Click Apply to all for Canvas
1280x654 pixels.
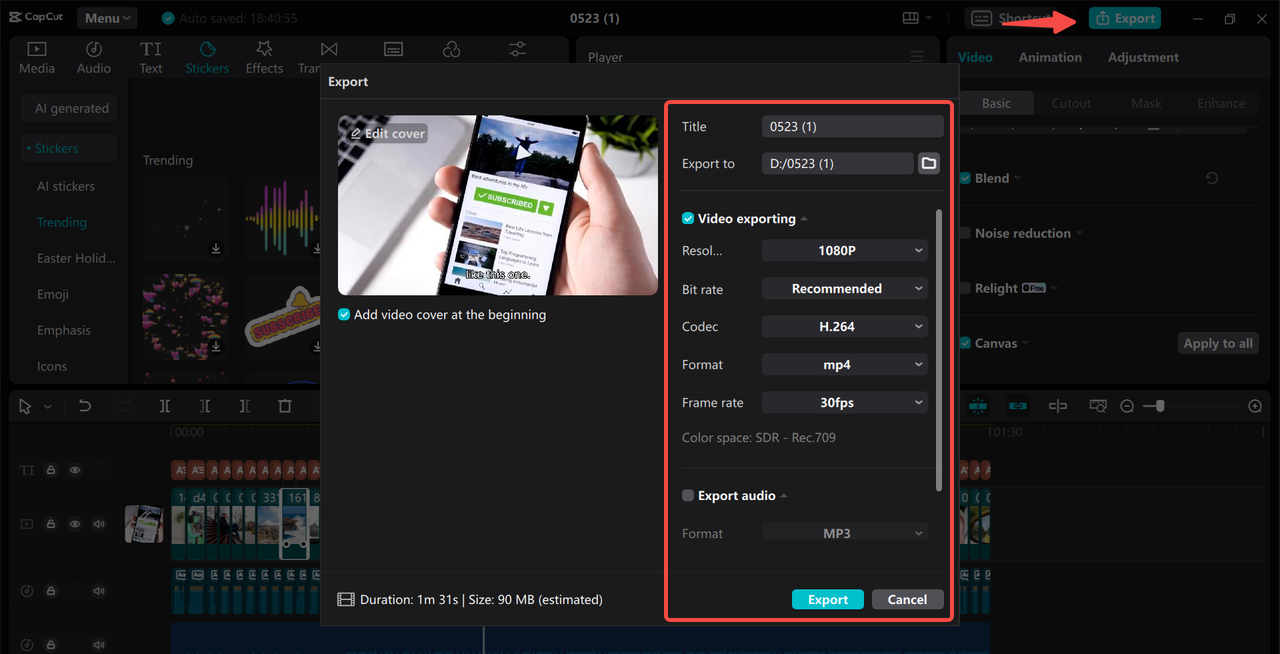point(1218,343)
